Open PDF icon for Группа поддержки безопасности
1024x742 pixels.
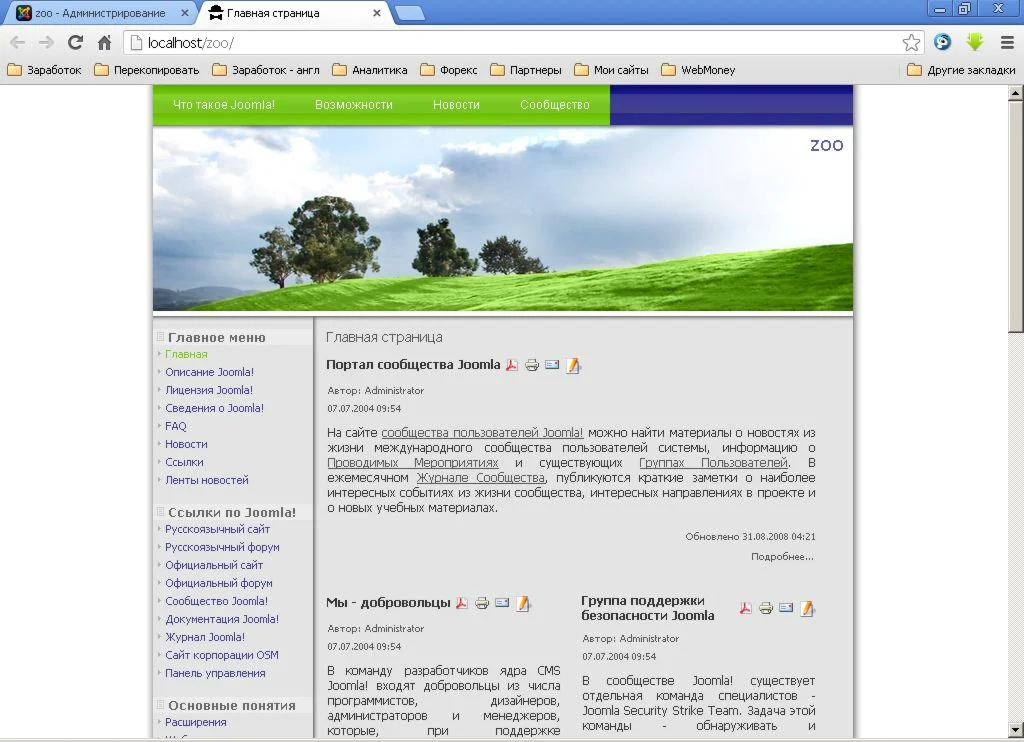coord(746,608)
